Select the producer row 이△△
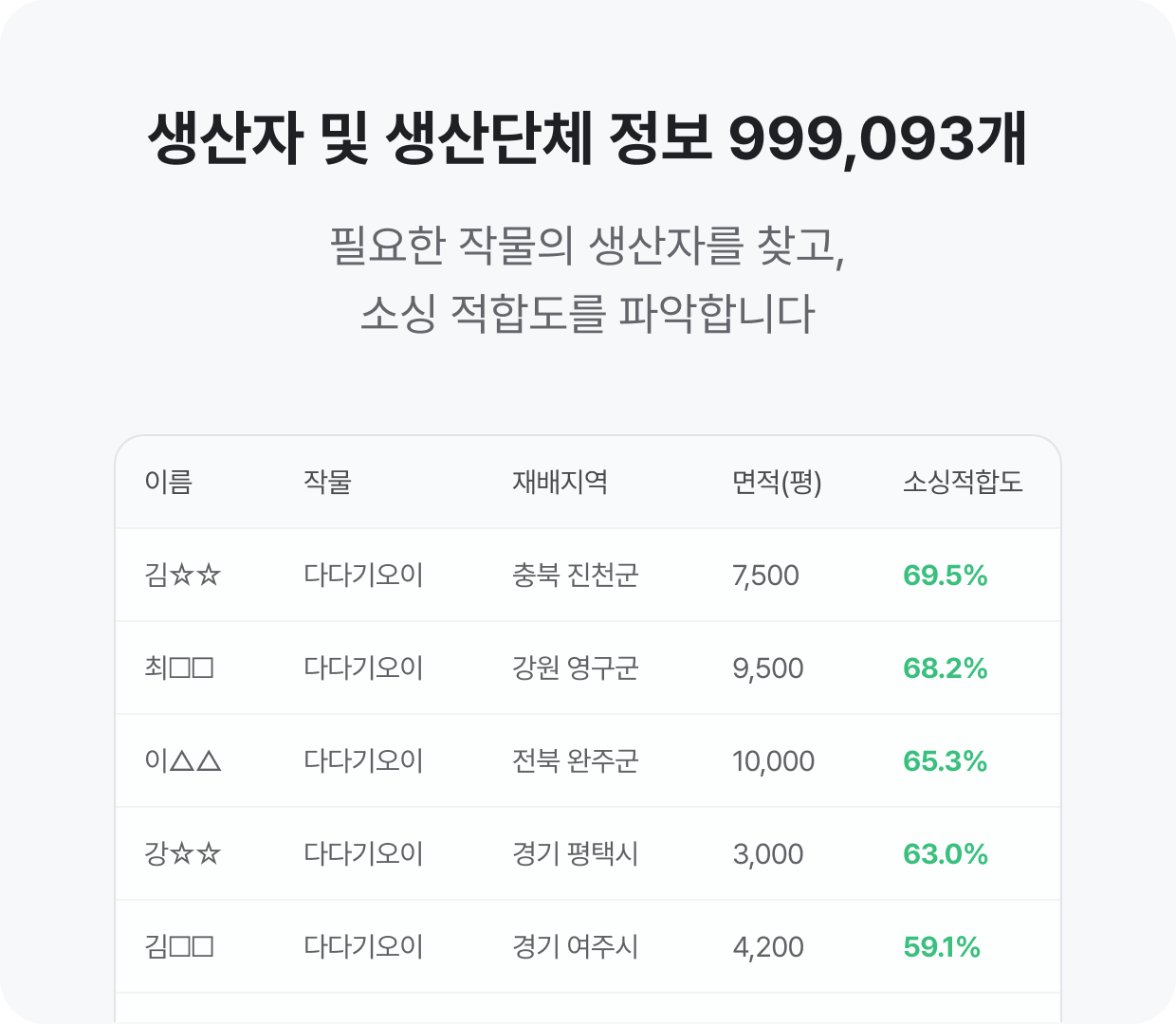Viewport: 1176px width, 1024px height. 588,760
